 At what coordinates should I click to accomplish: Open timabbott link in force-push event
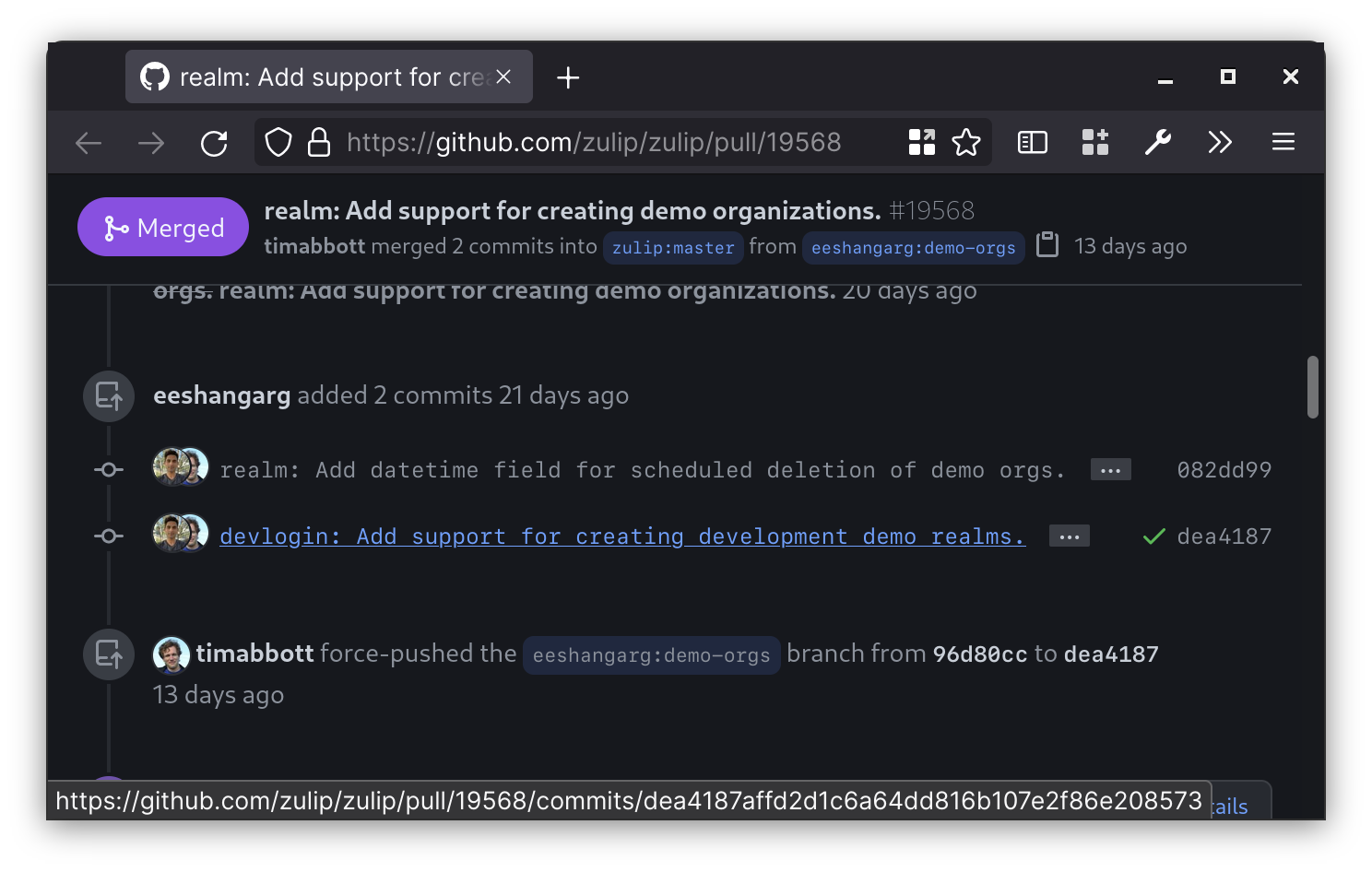[254, 654]
